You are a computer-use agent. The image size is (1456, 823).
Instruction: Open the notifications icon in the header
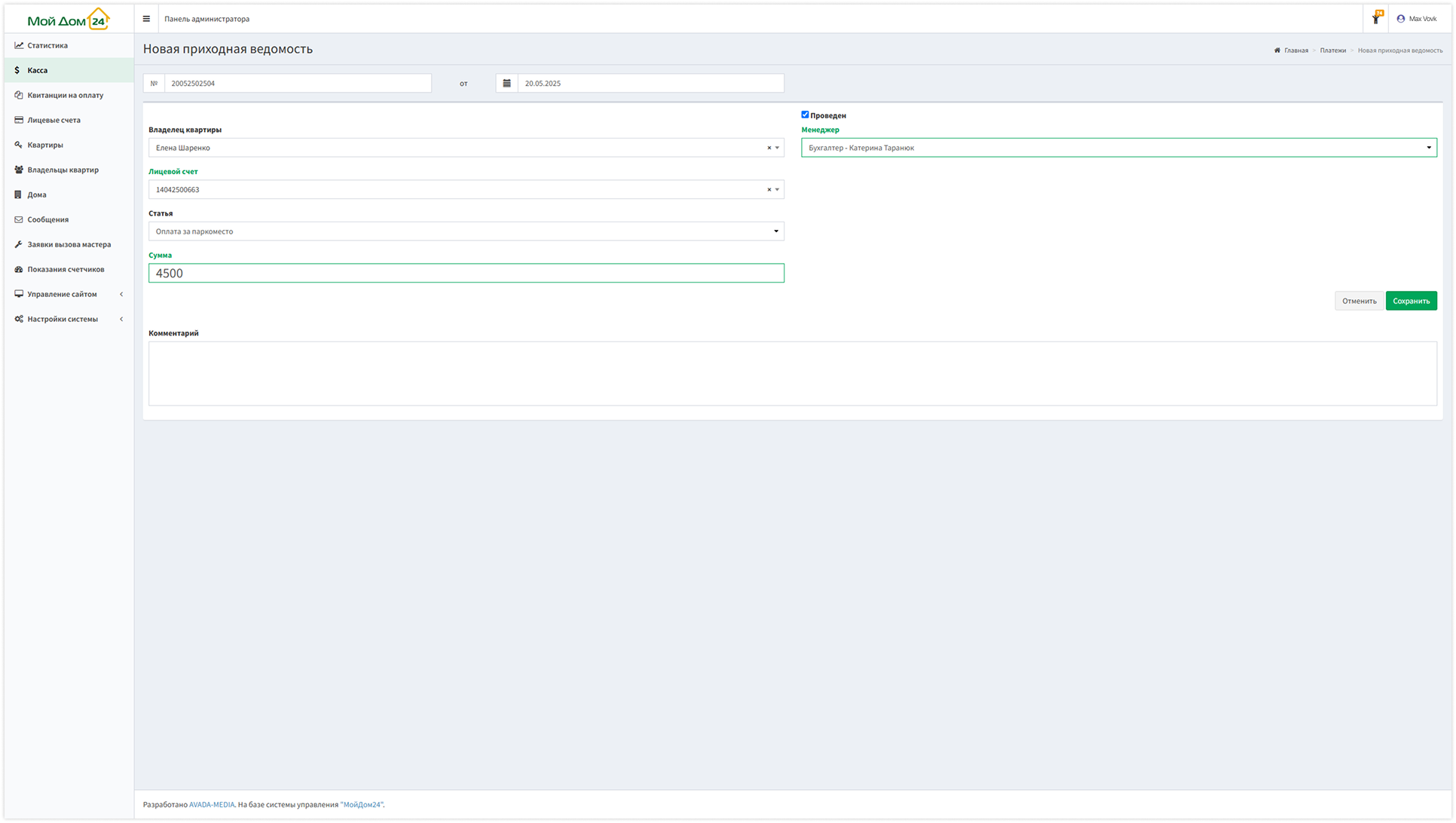click(1376, 18)
